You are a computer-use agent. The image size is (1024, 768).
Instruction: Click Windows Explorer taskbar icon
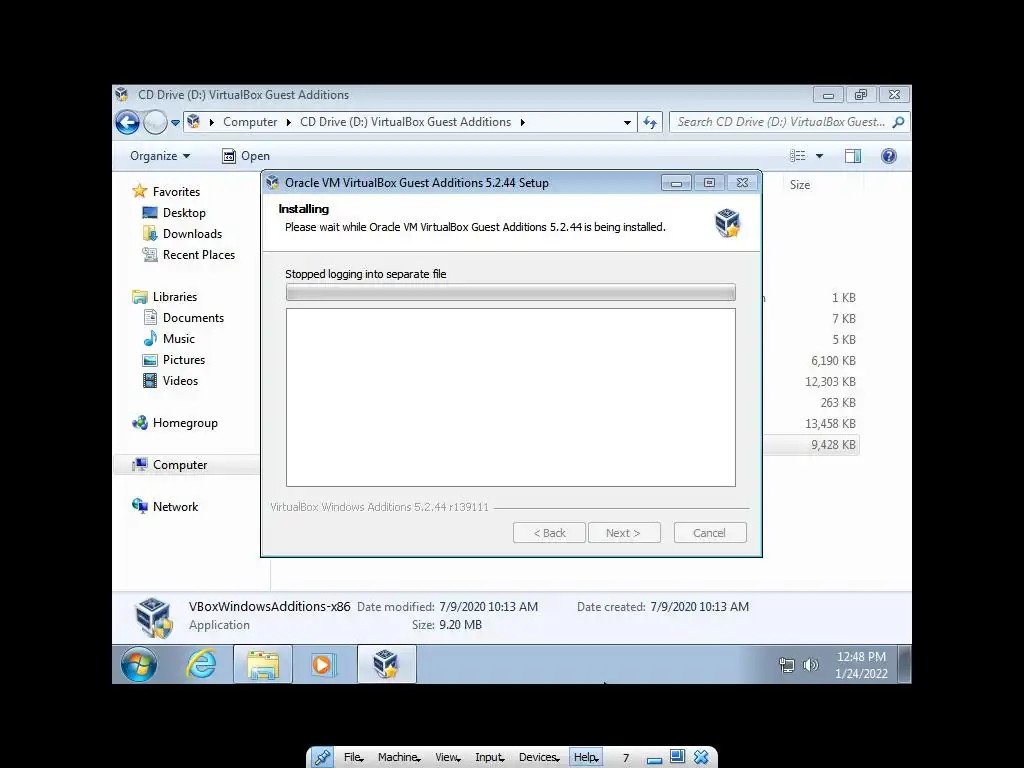263,665
